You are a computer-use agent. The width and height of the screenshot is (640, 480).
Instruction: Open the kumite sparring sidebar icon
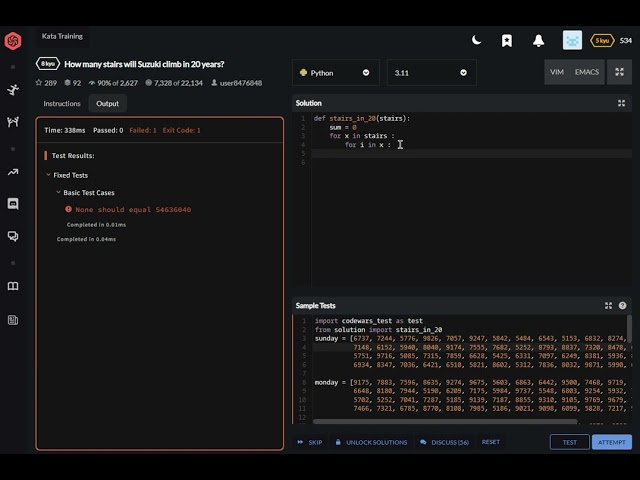[13, 122]
